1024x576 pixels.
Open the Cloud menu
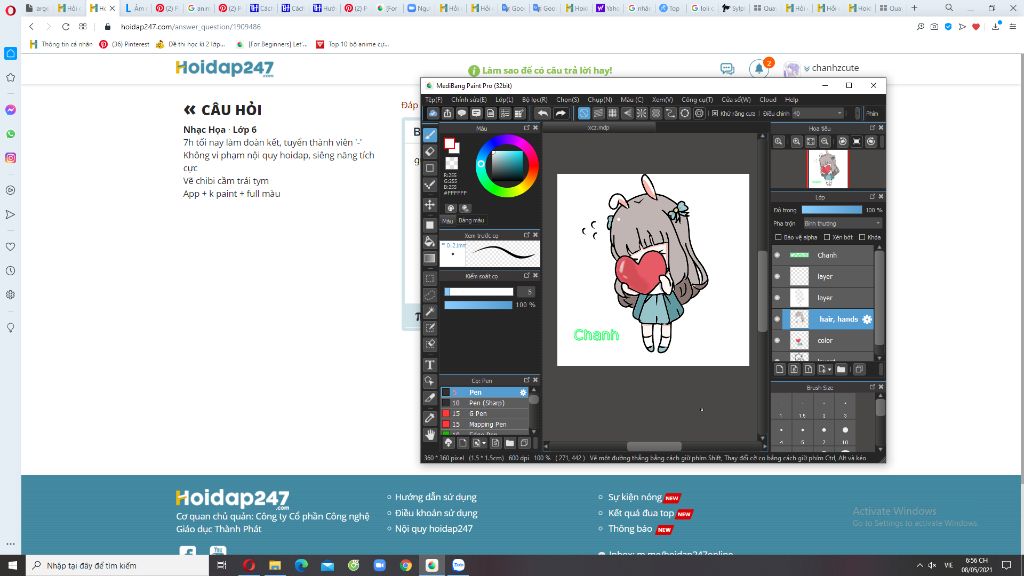coord(767,100)
